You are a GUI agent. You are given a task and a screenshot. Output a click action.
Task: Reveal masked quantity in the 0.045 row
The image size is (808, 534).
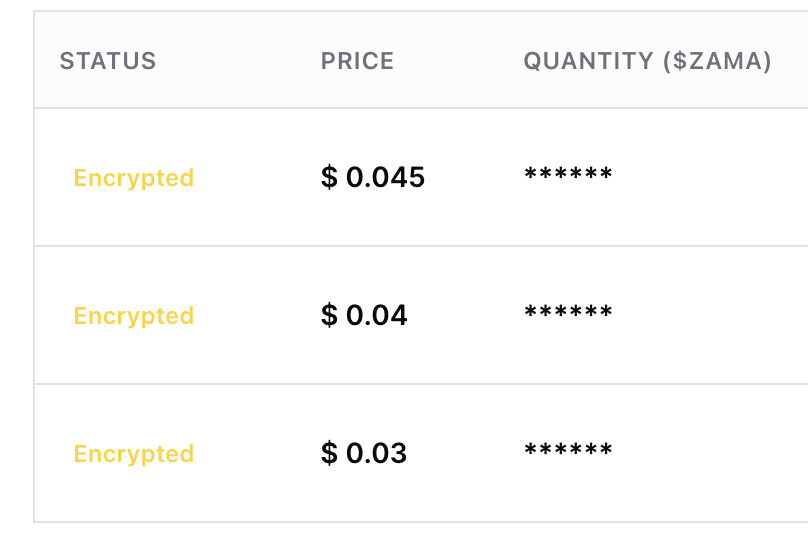(568, 175)
